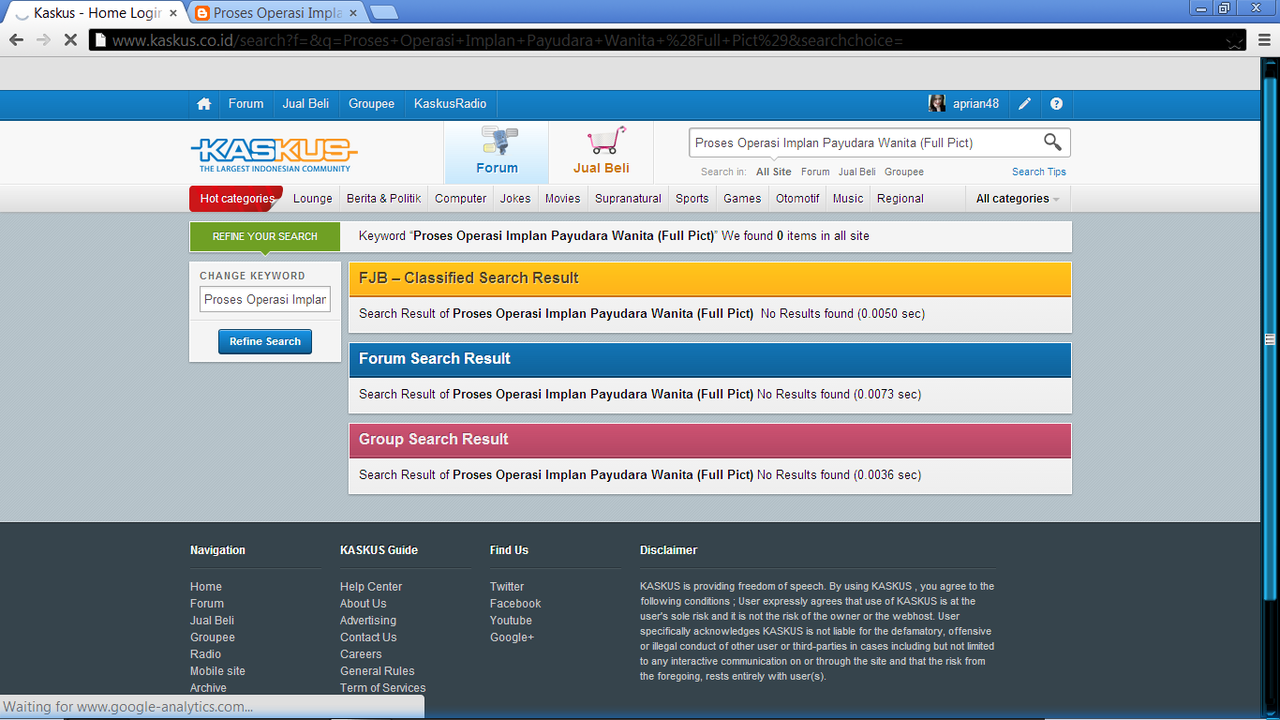Expand the All categories dropdown
The width and height of the screenshot is (1280, 720).
[1017, 198]
